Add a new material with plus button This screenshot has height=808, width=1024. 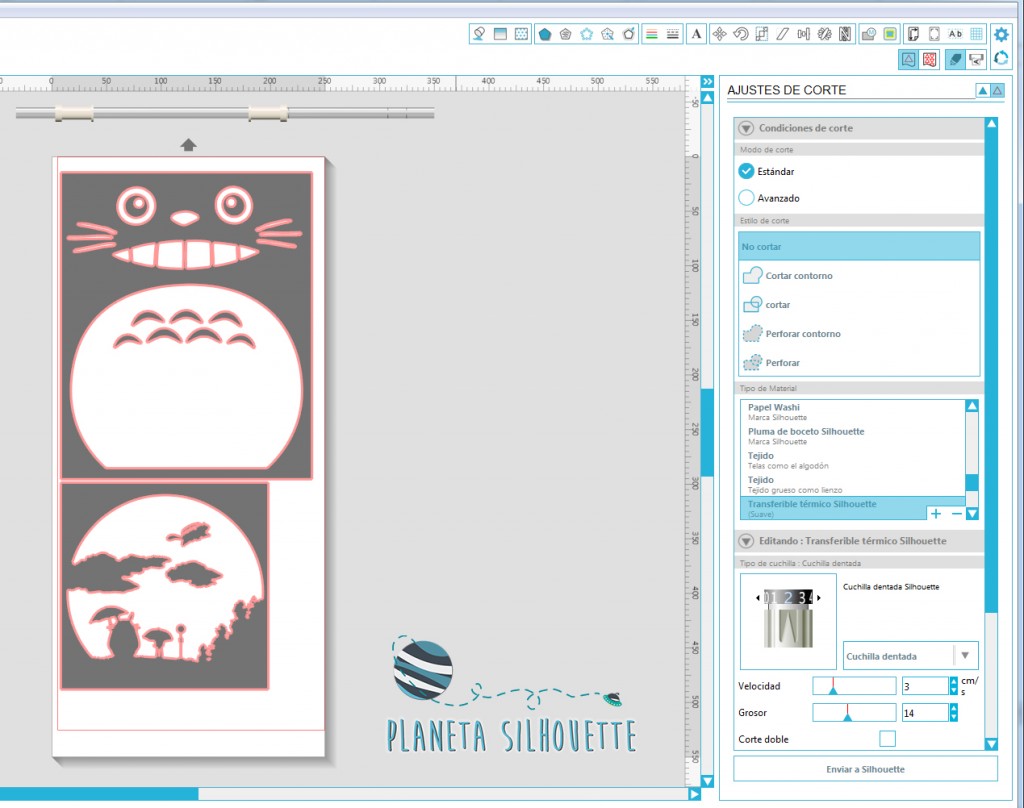click(x=936, y=513)
